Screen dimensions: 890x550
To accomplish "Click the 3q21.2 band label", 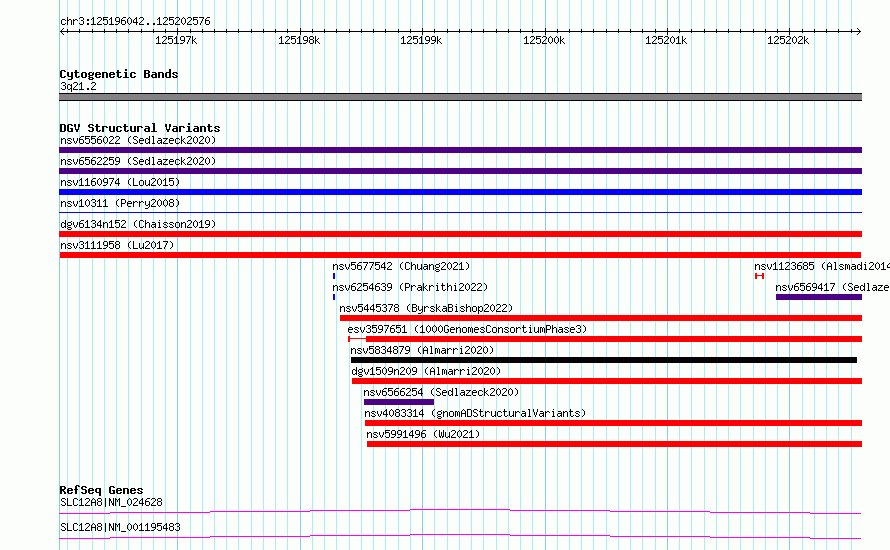I will (x=78, y=86).
